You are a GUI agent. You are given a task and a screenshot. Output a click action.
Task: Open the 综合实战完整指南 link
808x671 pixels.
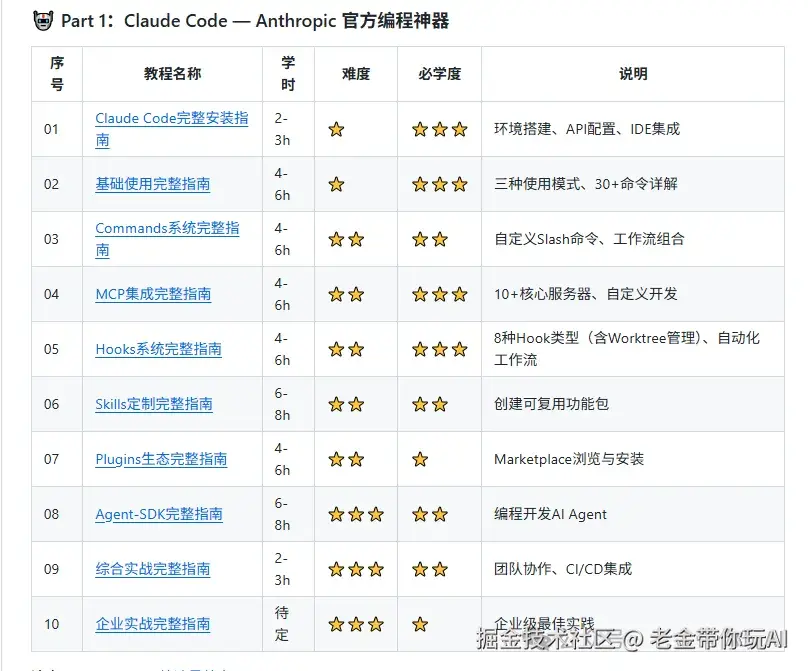tap(153, 569)
